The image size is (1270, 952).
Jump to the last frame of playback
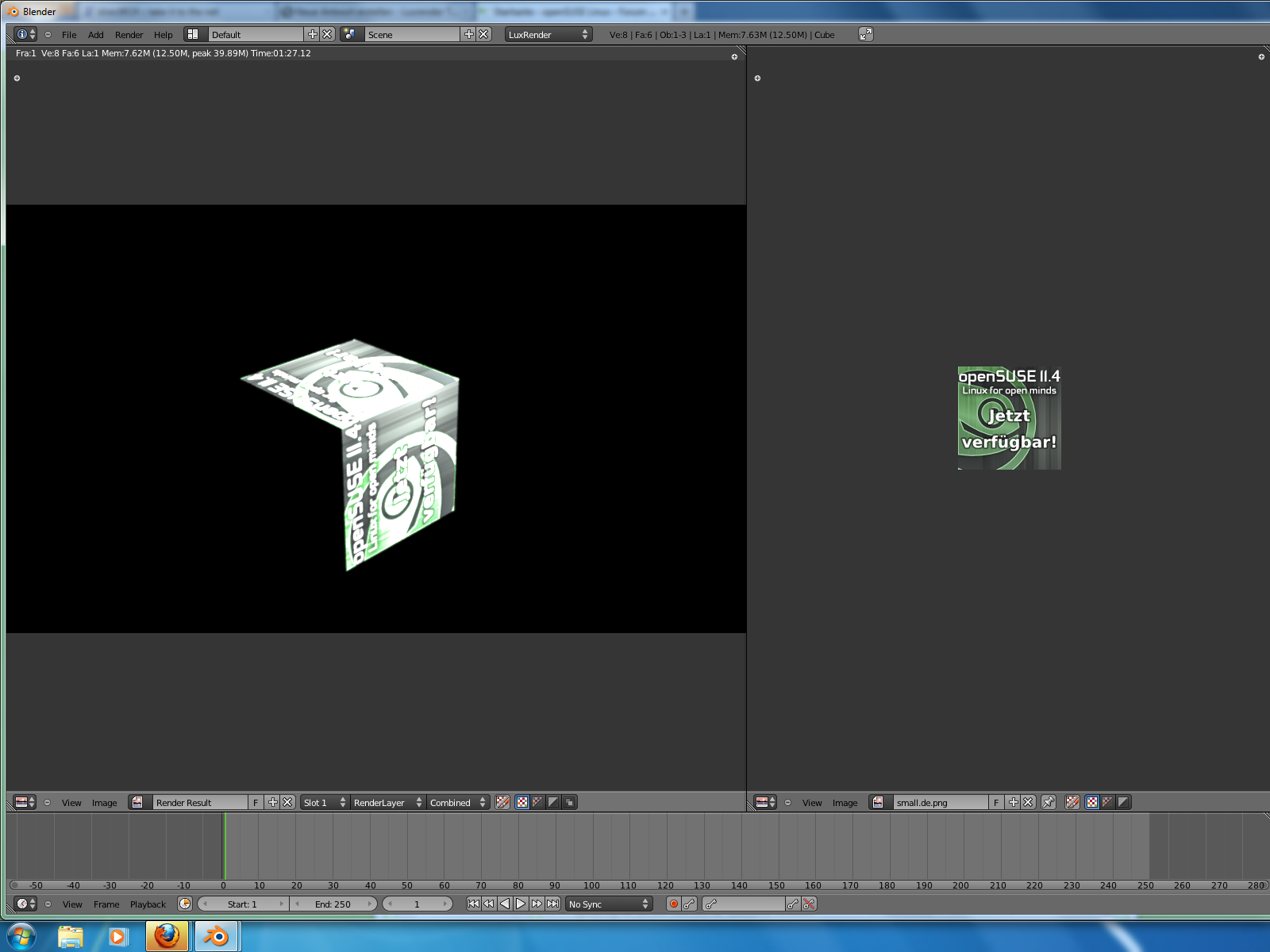click(x=552, y=904)
